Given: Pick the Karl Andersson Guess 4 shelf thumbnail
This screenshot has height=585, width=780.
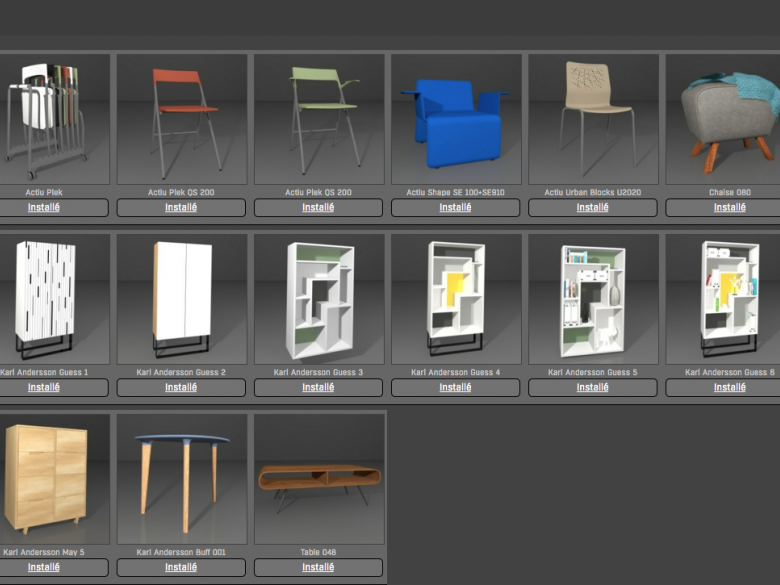Looking at the screenshot, I should click(x=456, y=299).
